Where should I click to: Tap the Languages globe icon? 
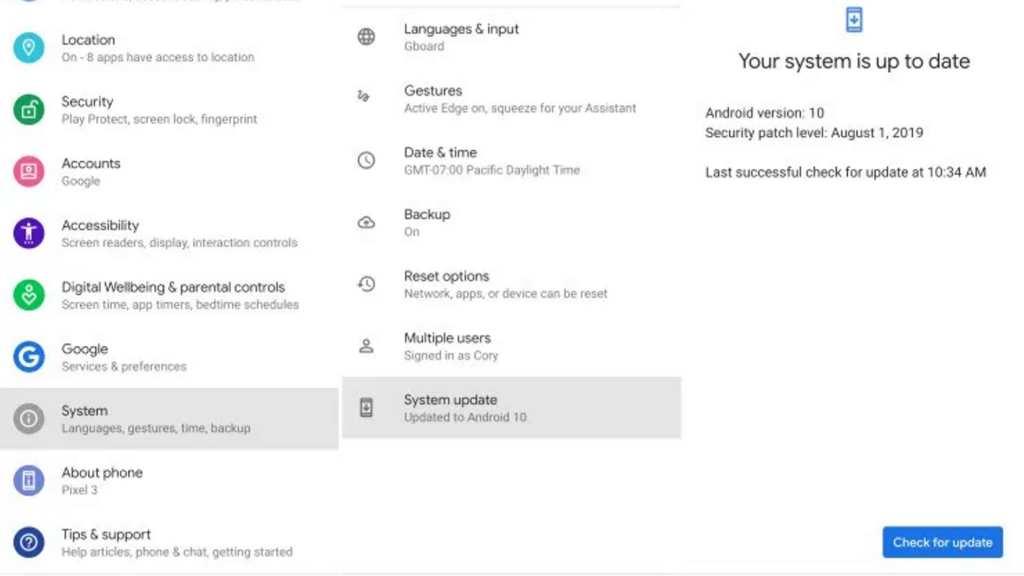click(x=366, y=37)
